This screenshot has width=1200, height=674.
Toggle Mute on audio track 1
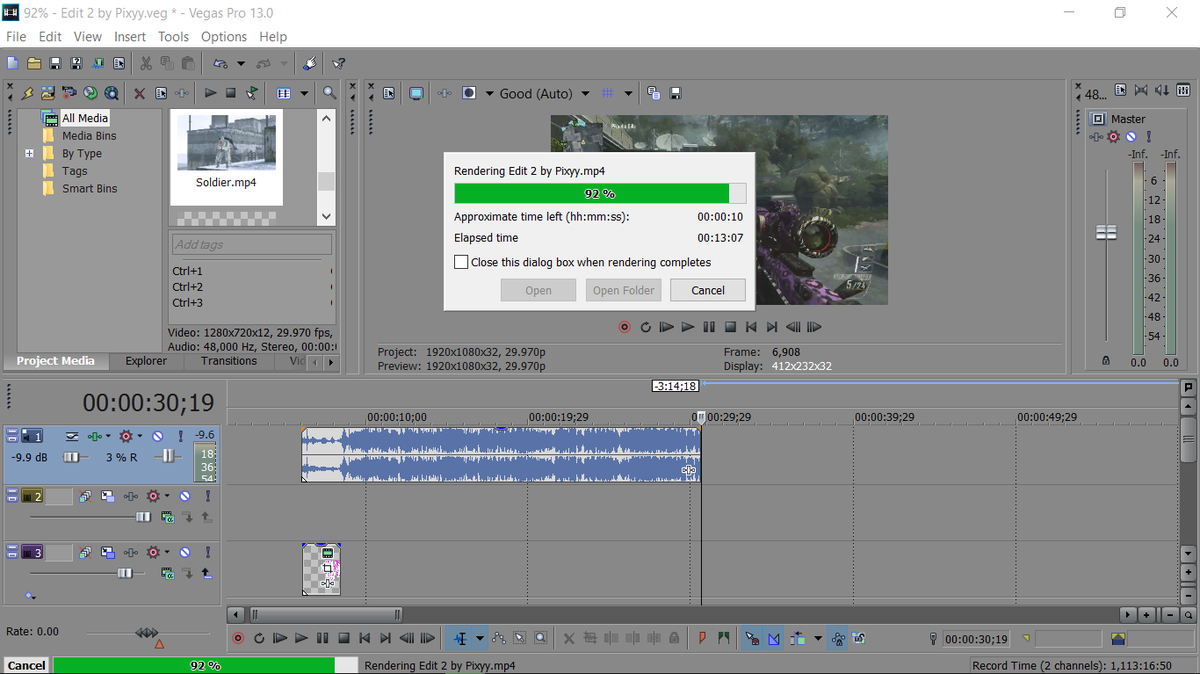coord(158,437)
